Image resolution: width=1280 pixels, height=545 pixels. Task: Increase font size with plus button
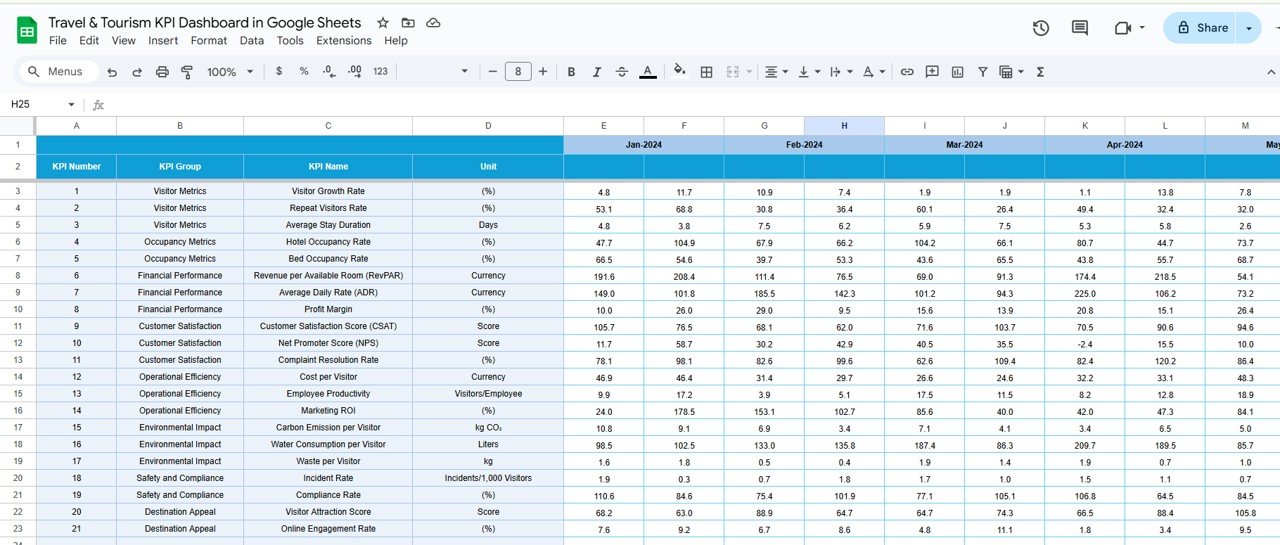(543, 72)
